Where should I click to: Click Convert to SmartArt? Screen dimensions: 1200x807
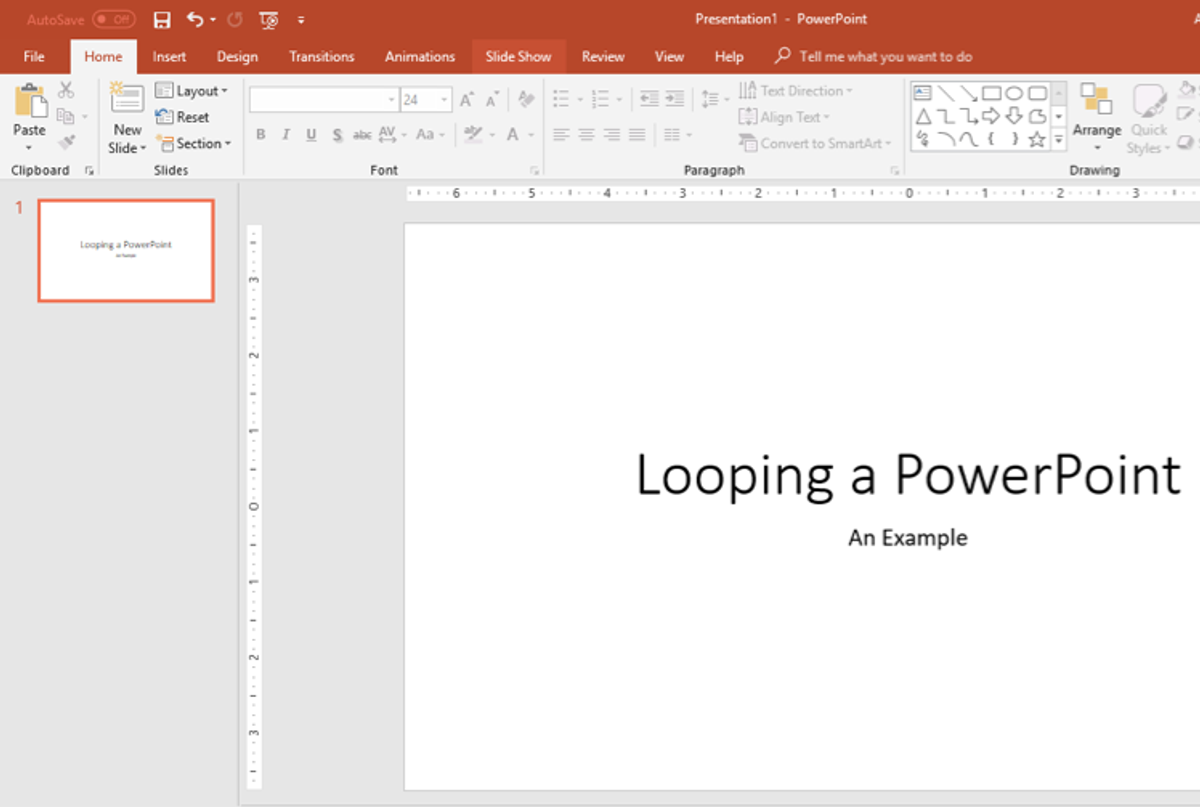tap(816, 143)
